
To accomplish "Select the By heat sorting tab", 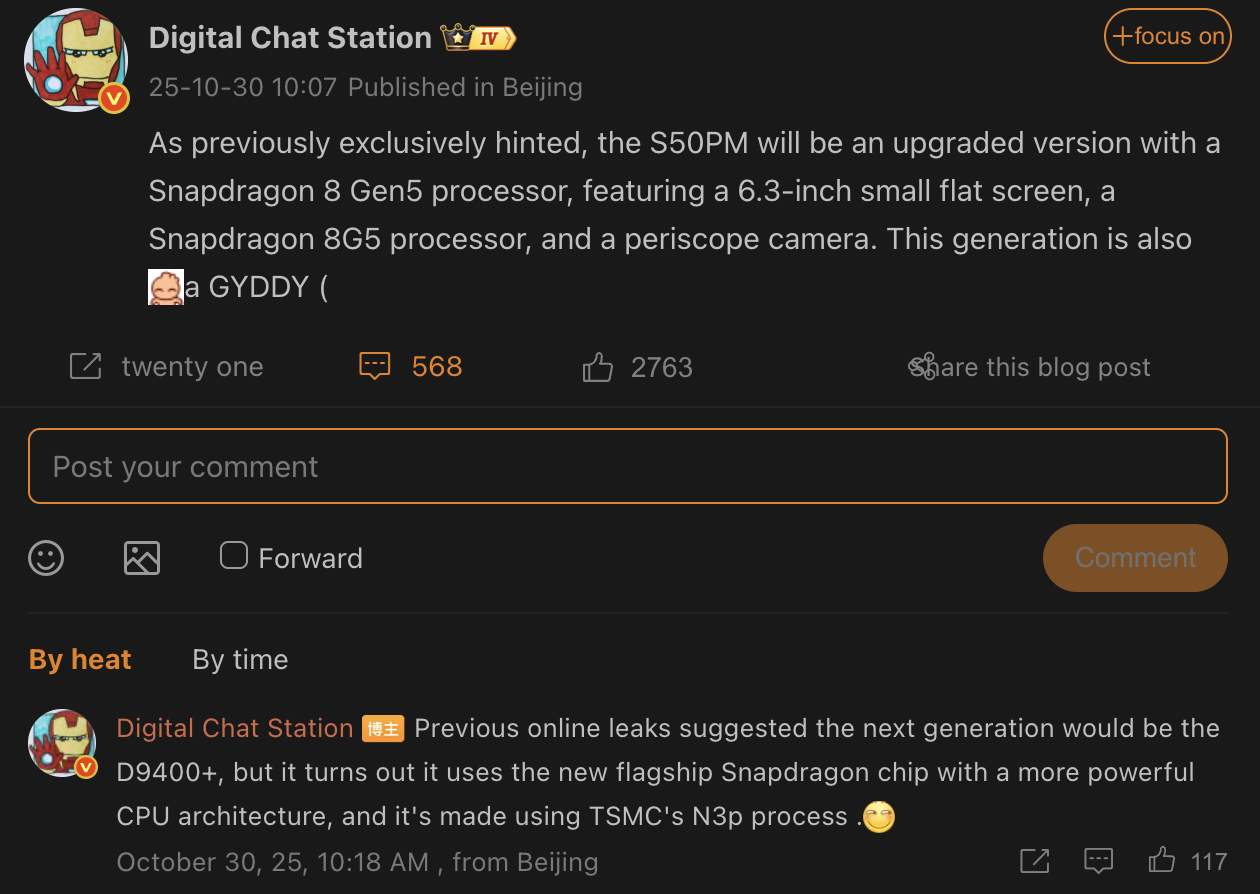I will pos(80,660).
